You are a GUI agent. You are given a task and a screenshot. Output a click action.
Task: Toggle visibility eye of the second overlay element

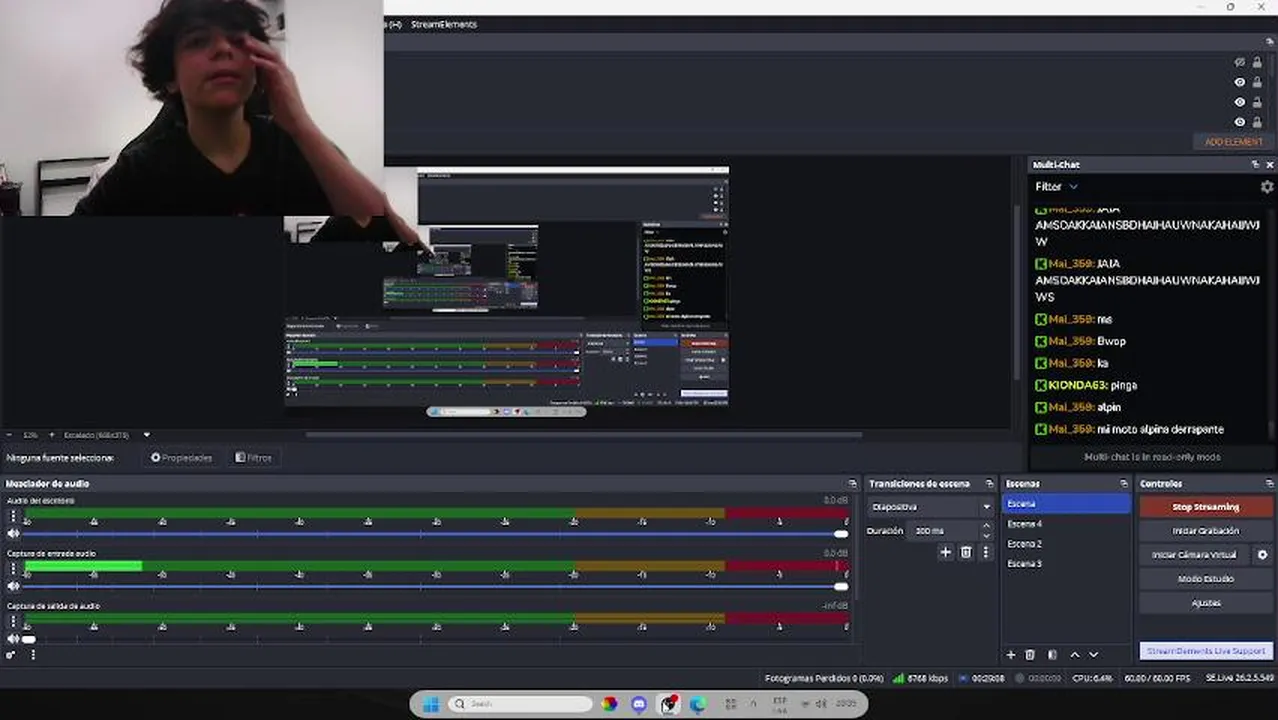tap(1240, 82)
